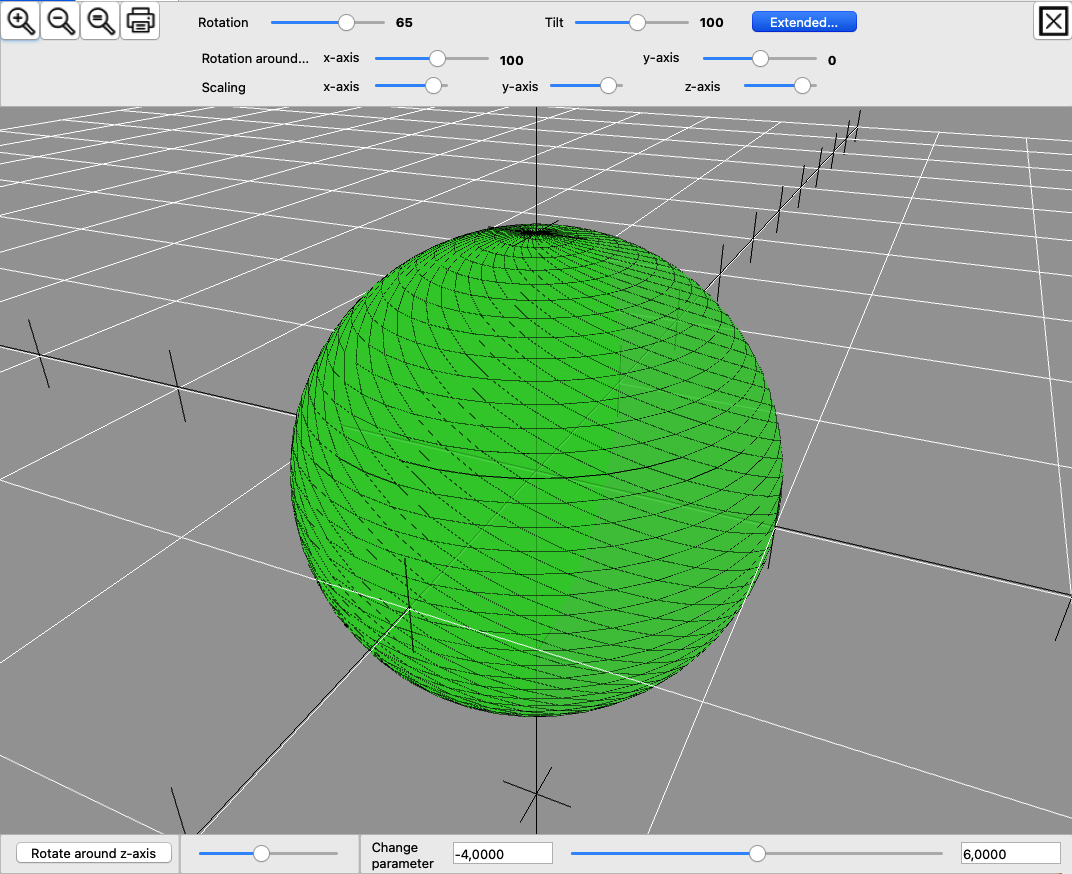Image resolution: width=1072 pixels, height=874 pixels.
Task: Print the 3D plot with the printer icon
Action: click(140, 20)
